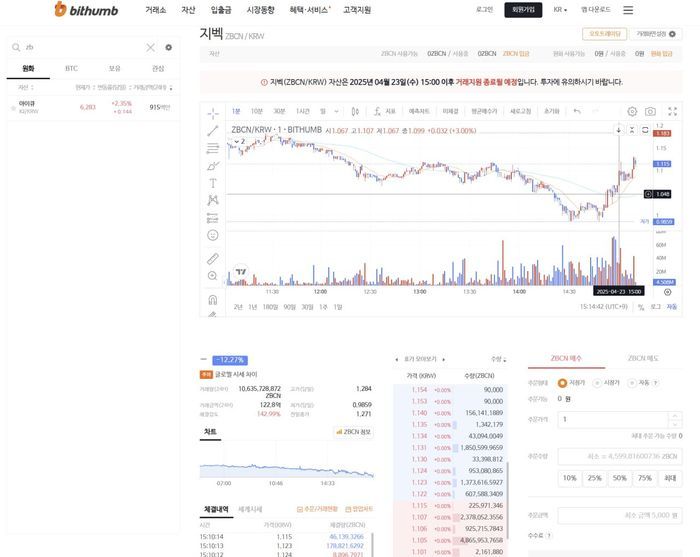This screenshot has height=557, width=700.
Task: Open the Fibonacci/horizontal lines tool
Action: (x=213, y=148)
